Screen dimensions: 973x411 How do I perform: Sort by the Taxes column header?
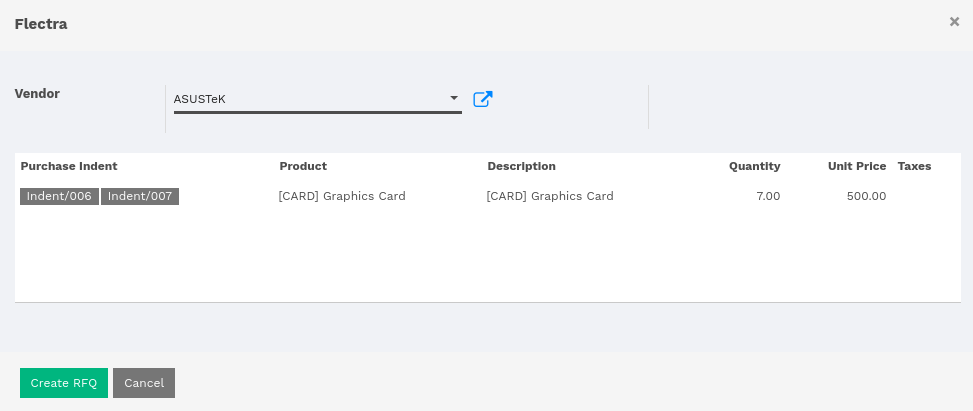pos(914,166)
